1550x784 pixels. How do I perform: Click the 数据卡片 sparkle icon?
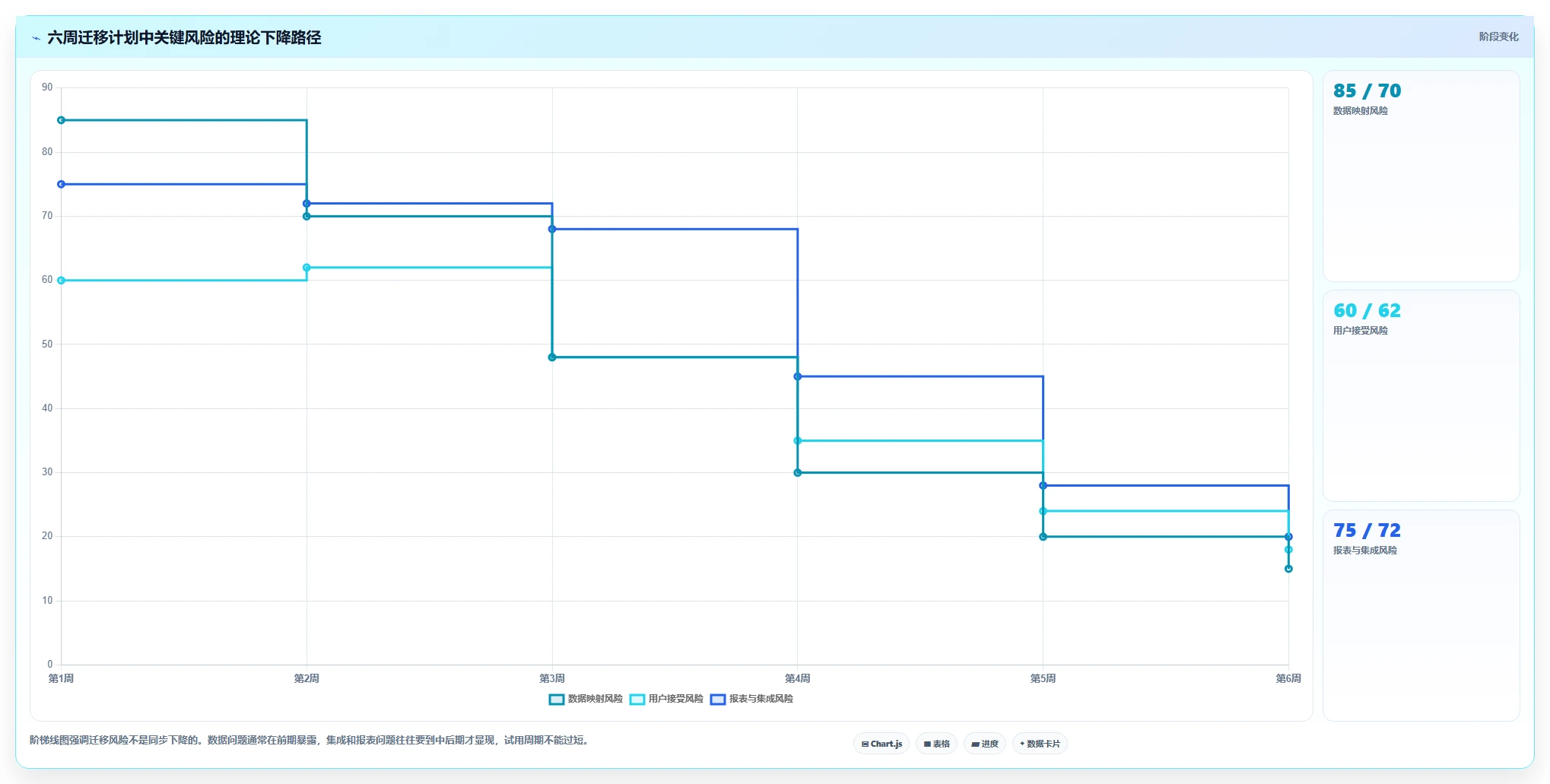[1022, 744]
